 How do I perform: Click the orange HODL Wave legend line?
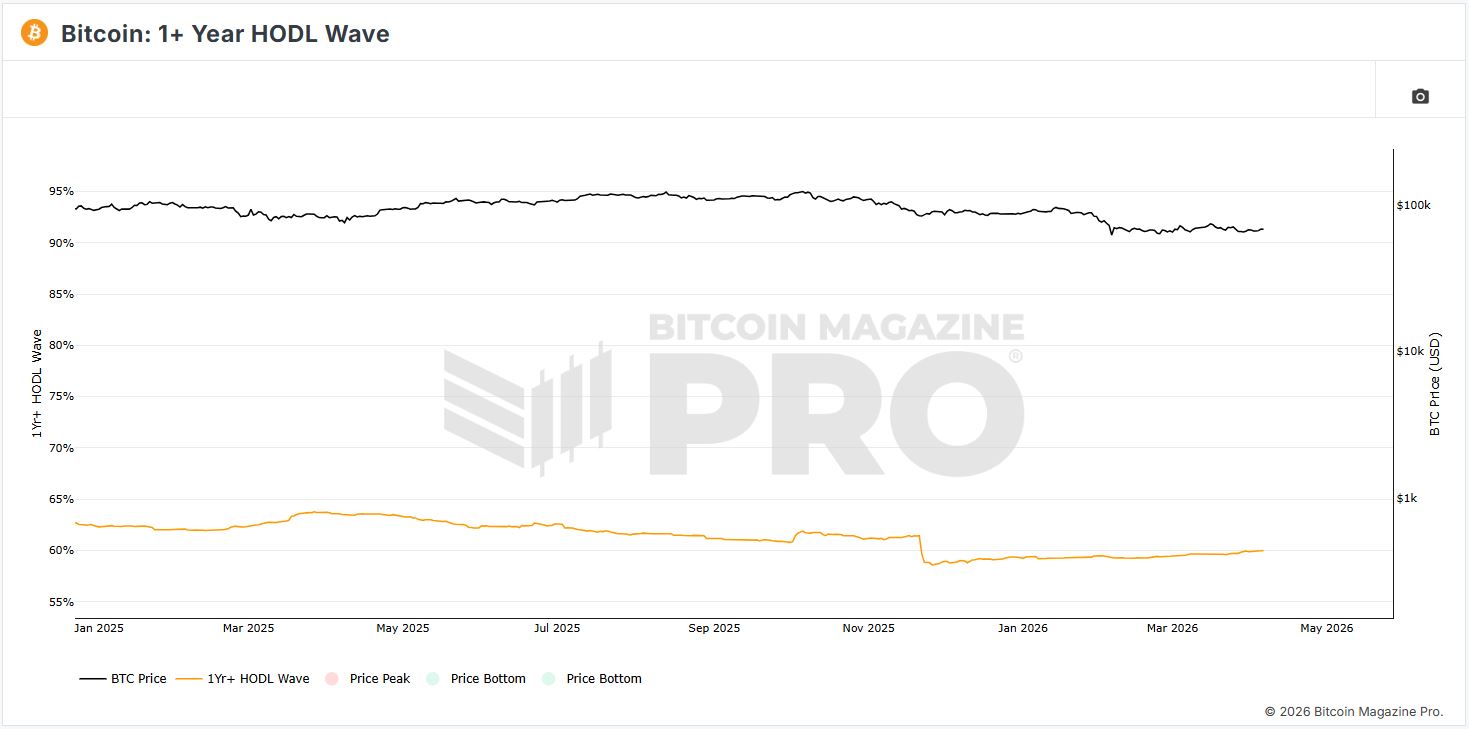coord(189,679)
